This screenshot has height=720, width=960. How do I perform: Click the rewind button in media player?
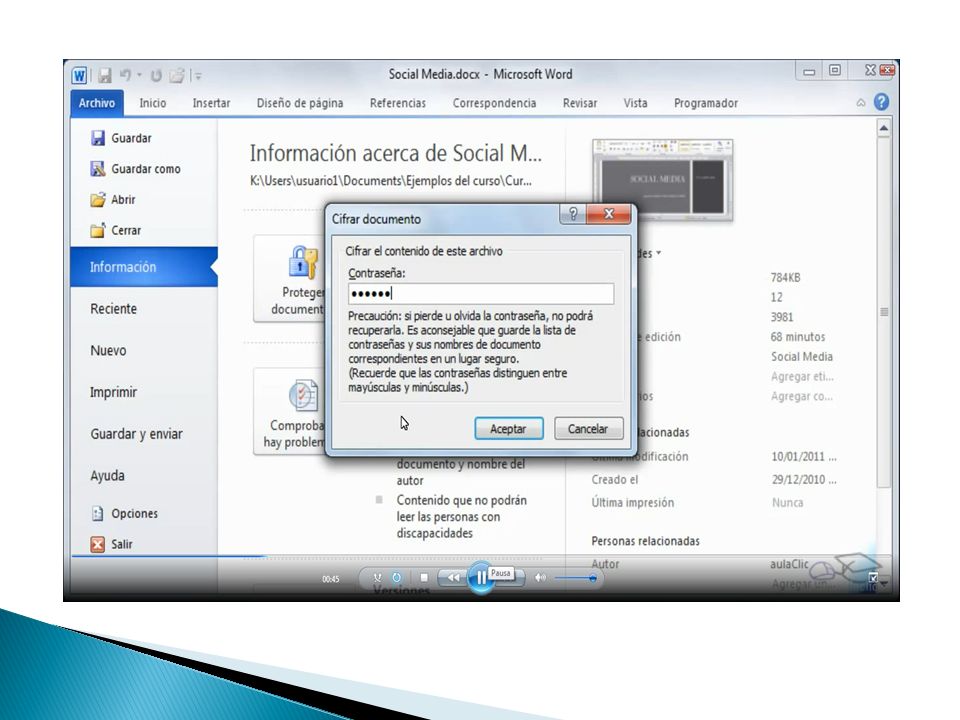pyautogui.click(x=453, y=577)
